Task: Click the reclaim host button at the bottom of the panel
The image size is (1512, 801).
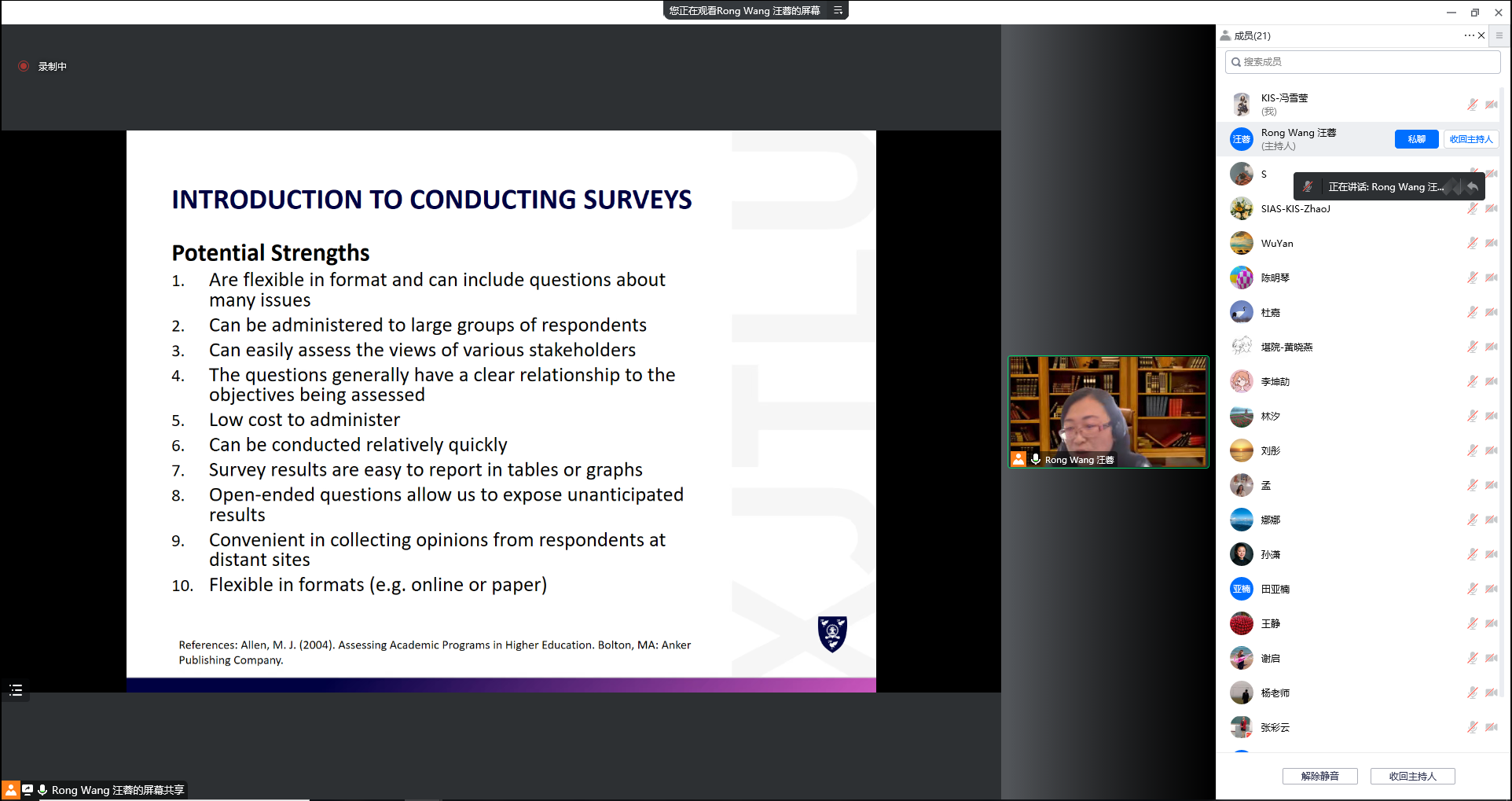Action: [x=1412, y=776]
